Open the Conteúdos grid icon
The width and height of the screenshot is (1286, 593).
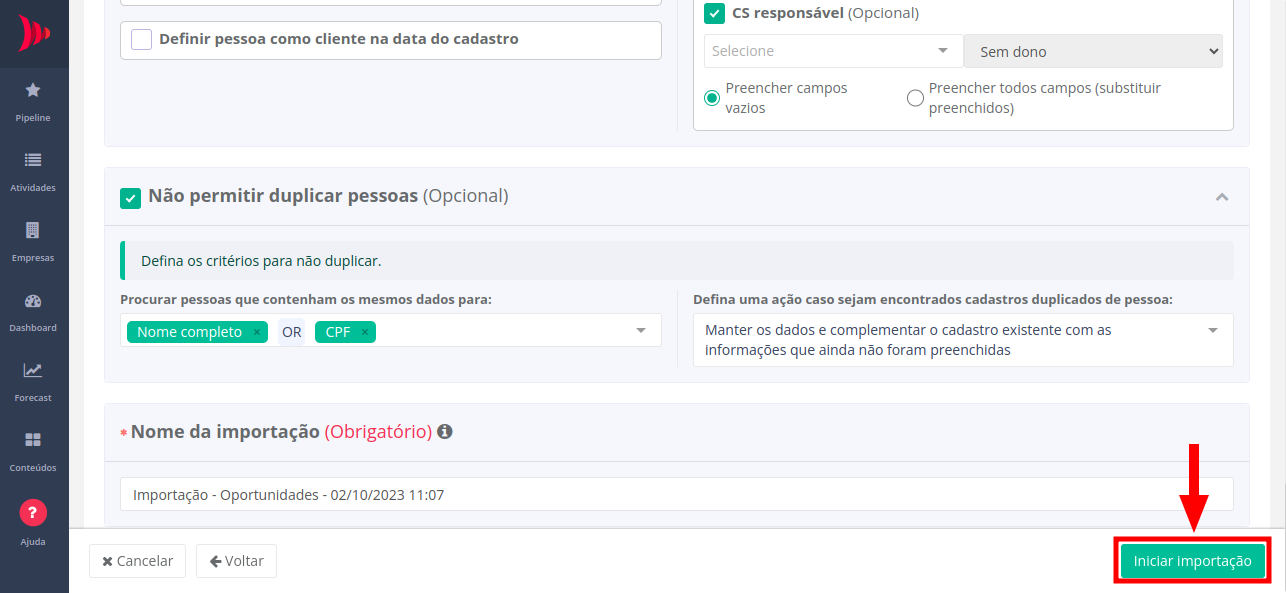point(33,440)
